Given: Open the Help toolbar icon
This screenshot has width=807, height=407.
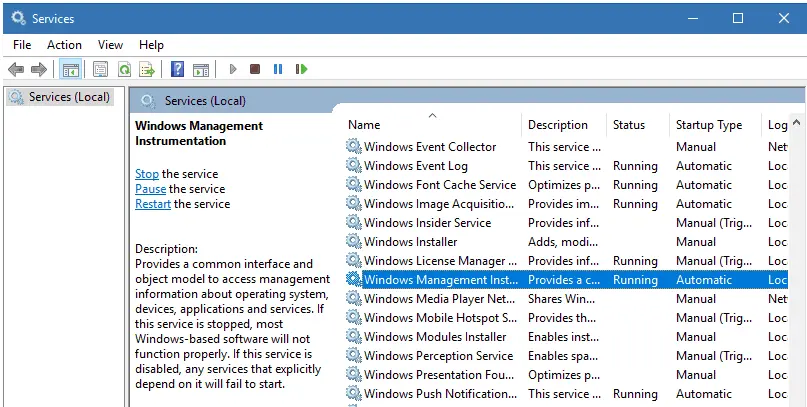Looking at the screenshot, I should click(x=177, y=69).
